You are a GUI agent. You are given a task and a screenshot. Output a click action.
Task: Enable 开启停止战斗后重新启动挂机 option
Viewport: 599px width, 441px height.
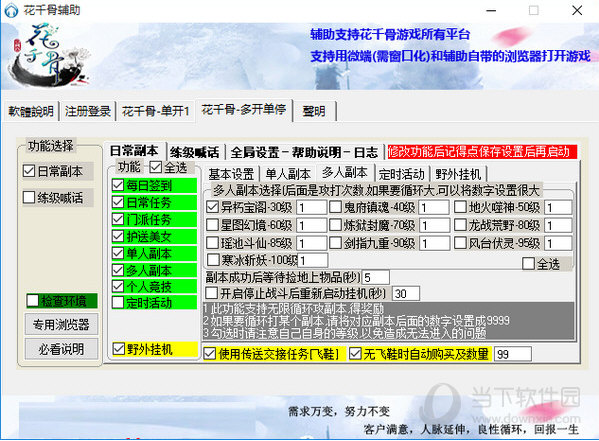(212, 293)
